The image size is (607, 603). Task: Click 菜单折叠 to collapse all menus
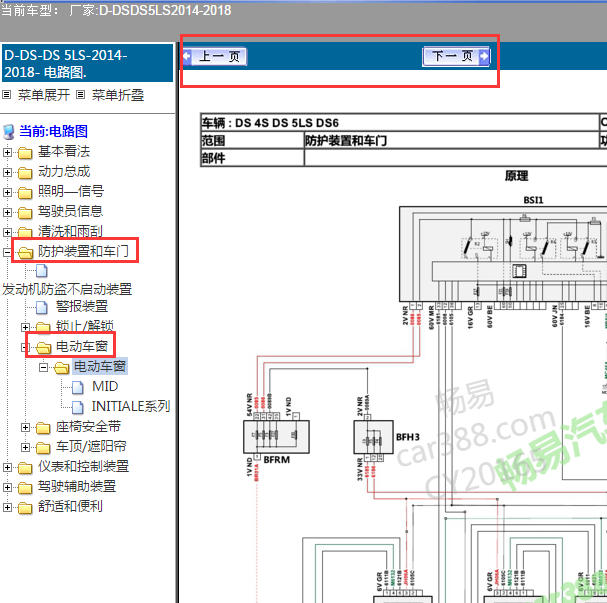tap(118, 95)
